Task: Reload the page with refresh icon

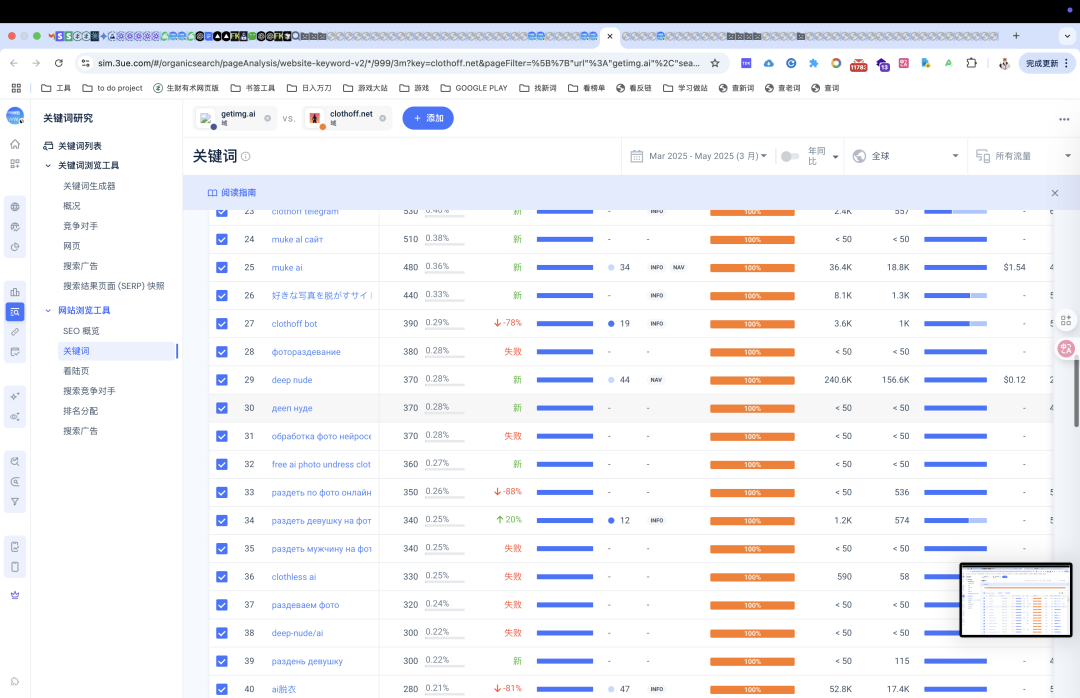Action: click(x=59, y=63)
